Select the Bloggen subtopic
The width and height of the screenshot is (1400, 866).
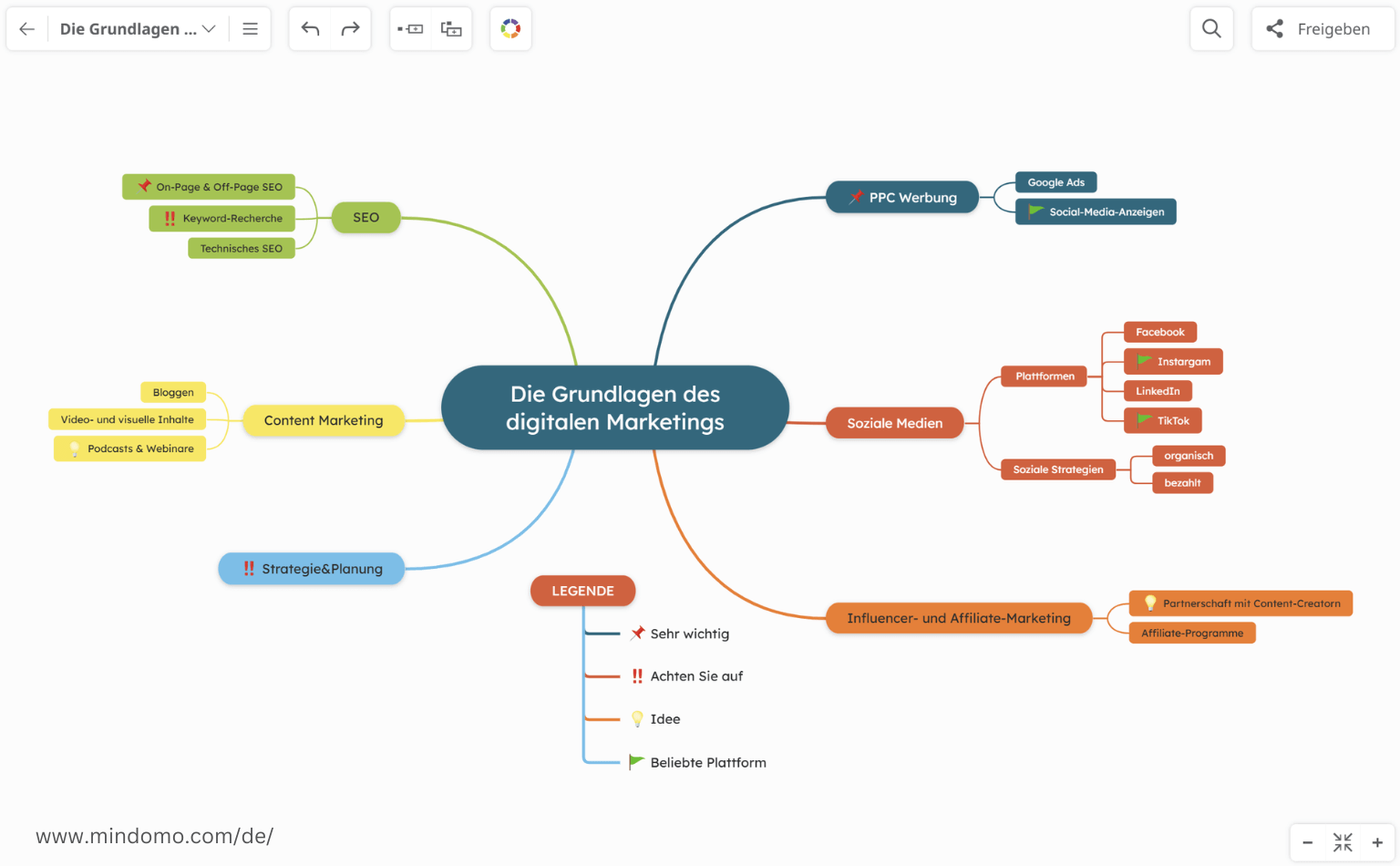pyautogui.click(x=173, y=392)
